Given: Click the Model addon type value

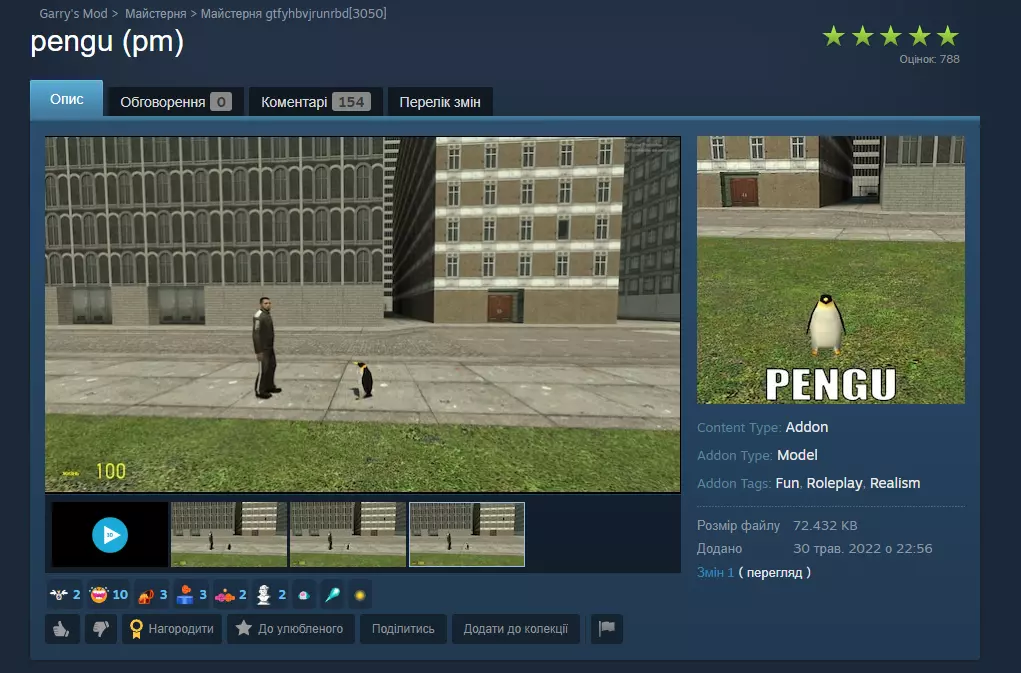Looking at the screenshot, I should tap(797, 455).
